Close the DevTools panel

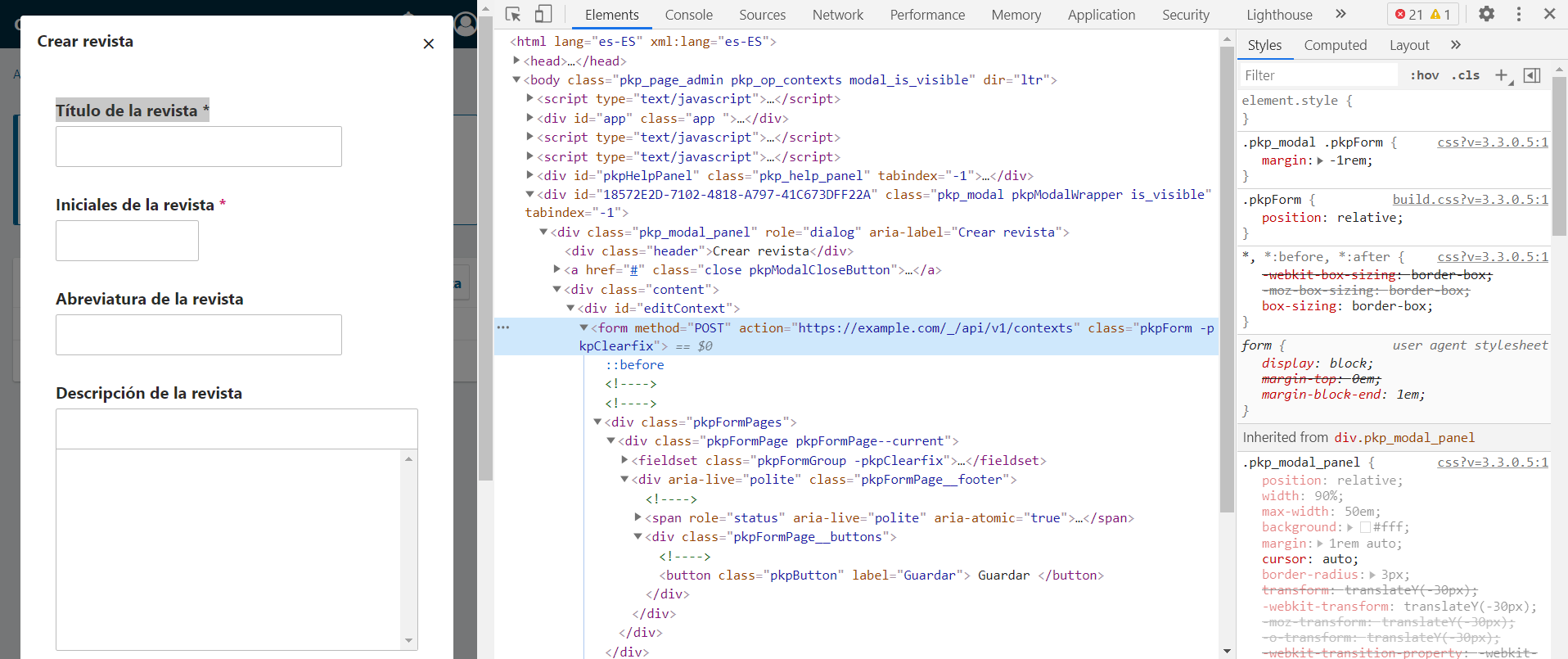1549,14
